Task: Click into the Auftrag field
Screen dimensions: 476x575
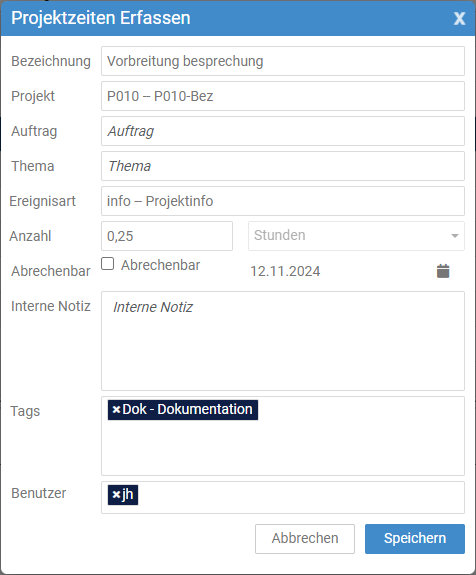Action: [283, 131]
